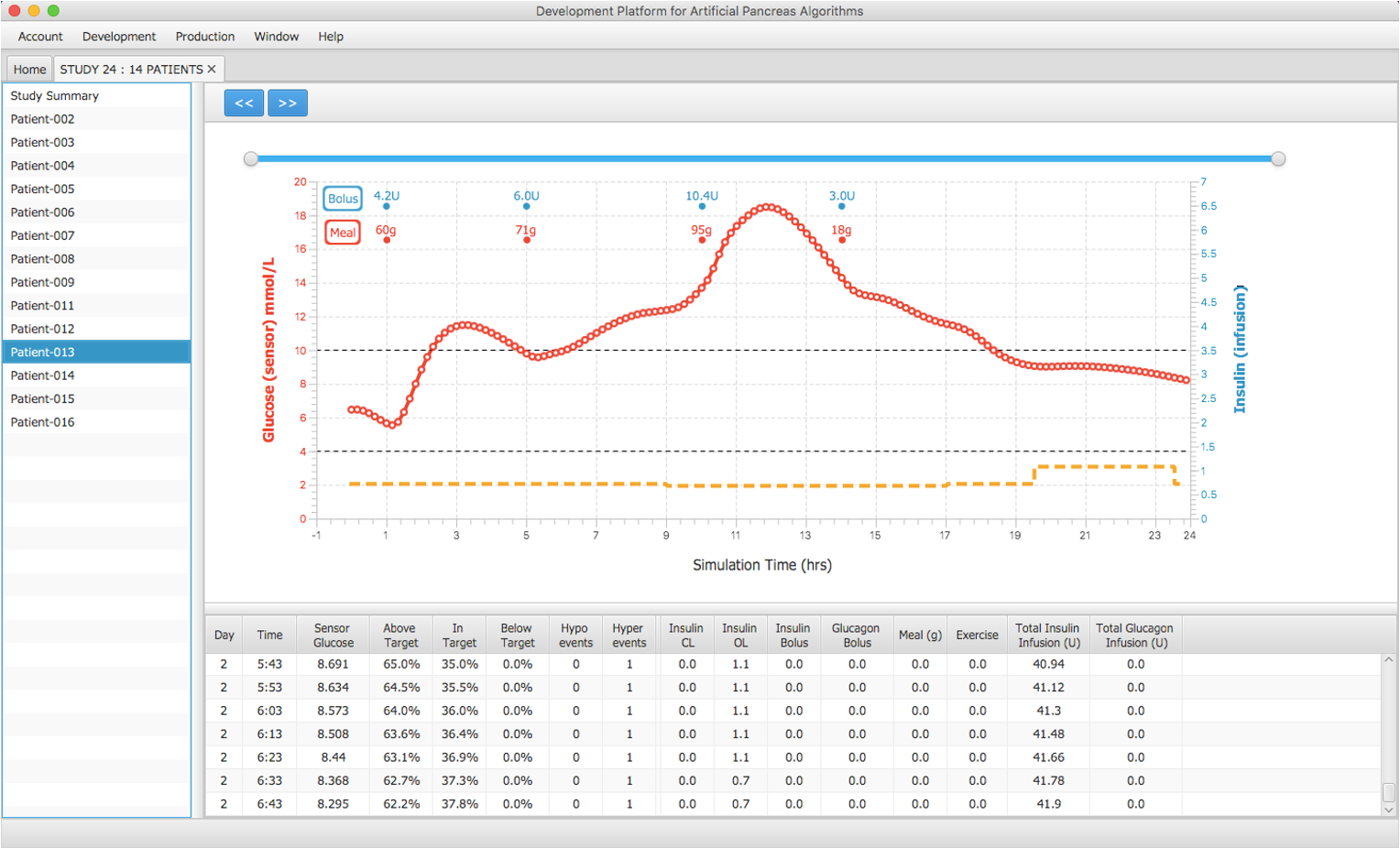Close the STUDY 24 tab
This screenshot has width=1400, height=848.
click(x=212, y=70)
